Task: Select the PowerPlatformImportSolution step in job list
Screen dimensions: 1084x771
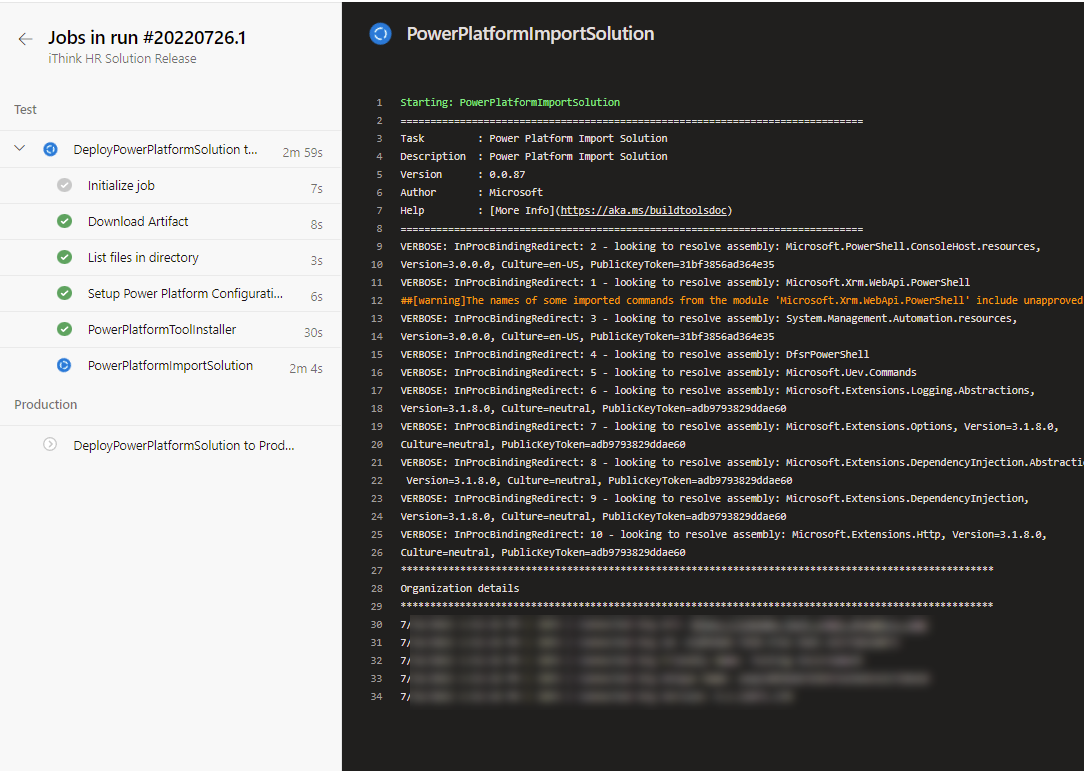Action: (170, 366)
